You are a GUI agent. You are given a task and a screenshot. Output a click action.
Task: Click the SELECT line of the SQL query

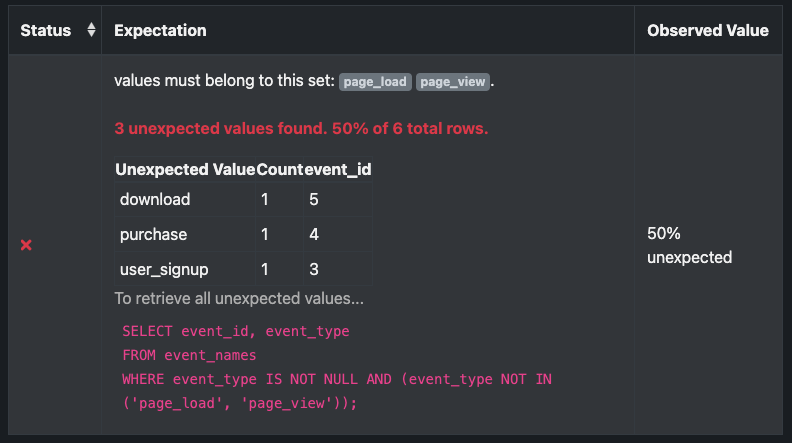click(x=236, y=331)
